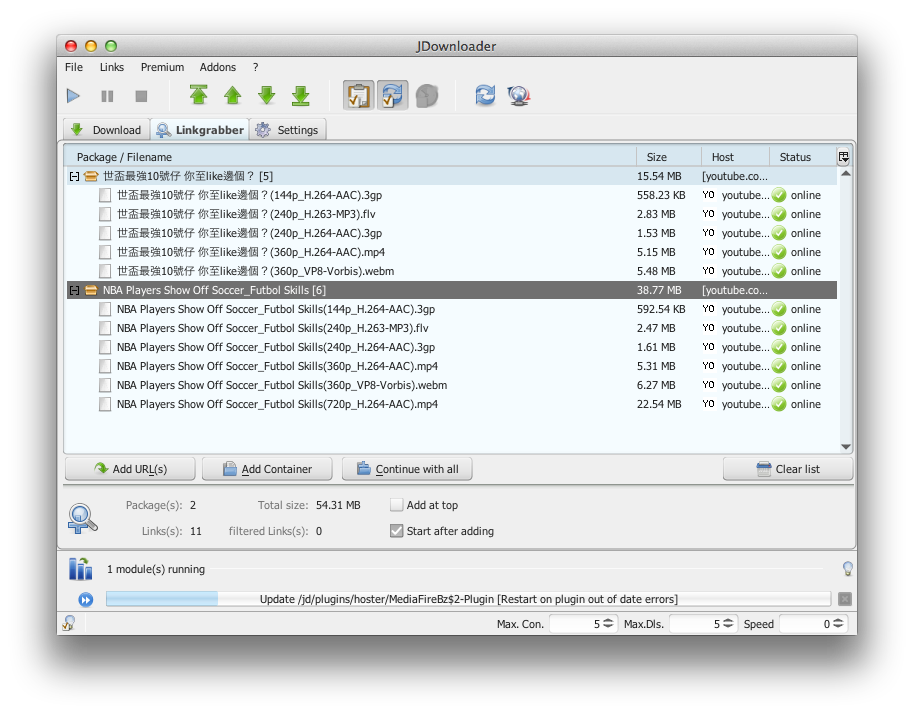Open the ? help menu
The image size is (914, 714).
click(x=255, y=67)
